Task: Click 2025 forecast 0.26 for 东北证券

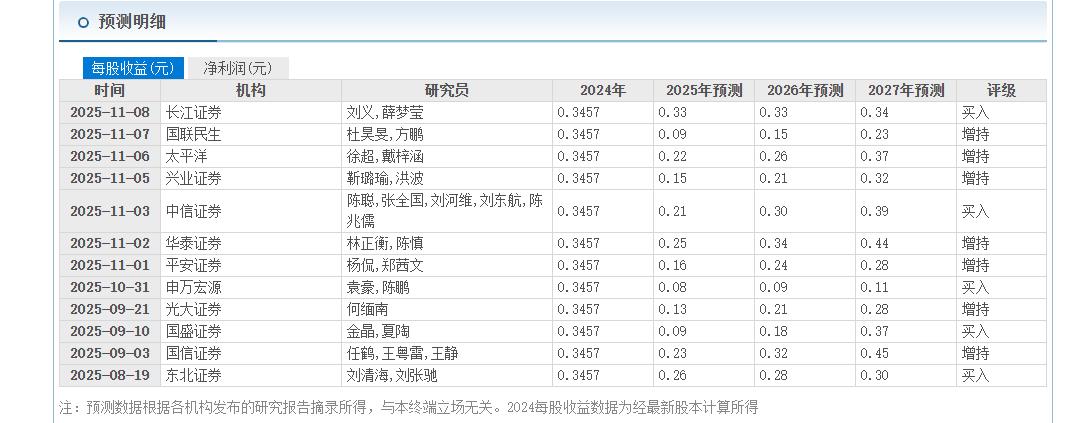Action: pos(672,376)
